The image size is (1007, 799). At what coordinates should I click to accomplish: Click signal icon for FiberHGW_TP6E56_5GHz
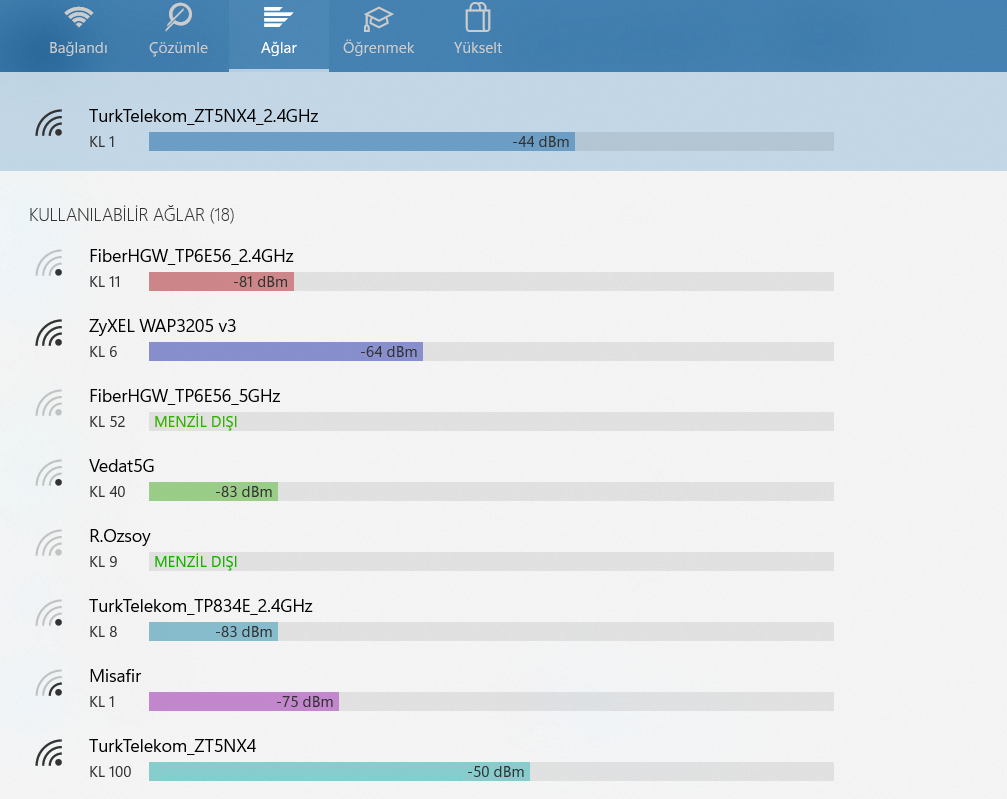tap(49, 403)
